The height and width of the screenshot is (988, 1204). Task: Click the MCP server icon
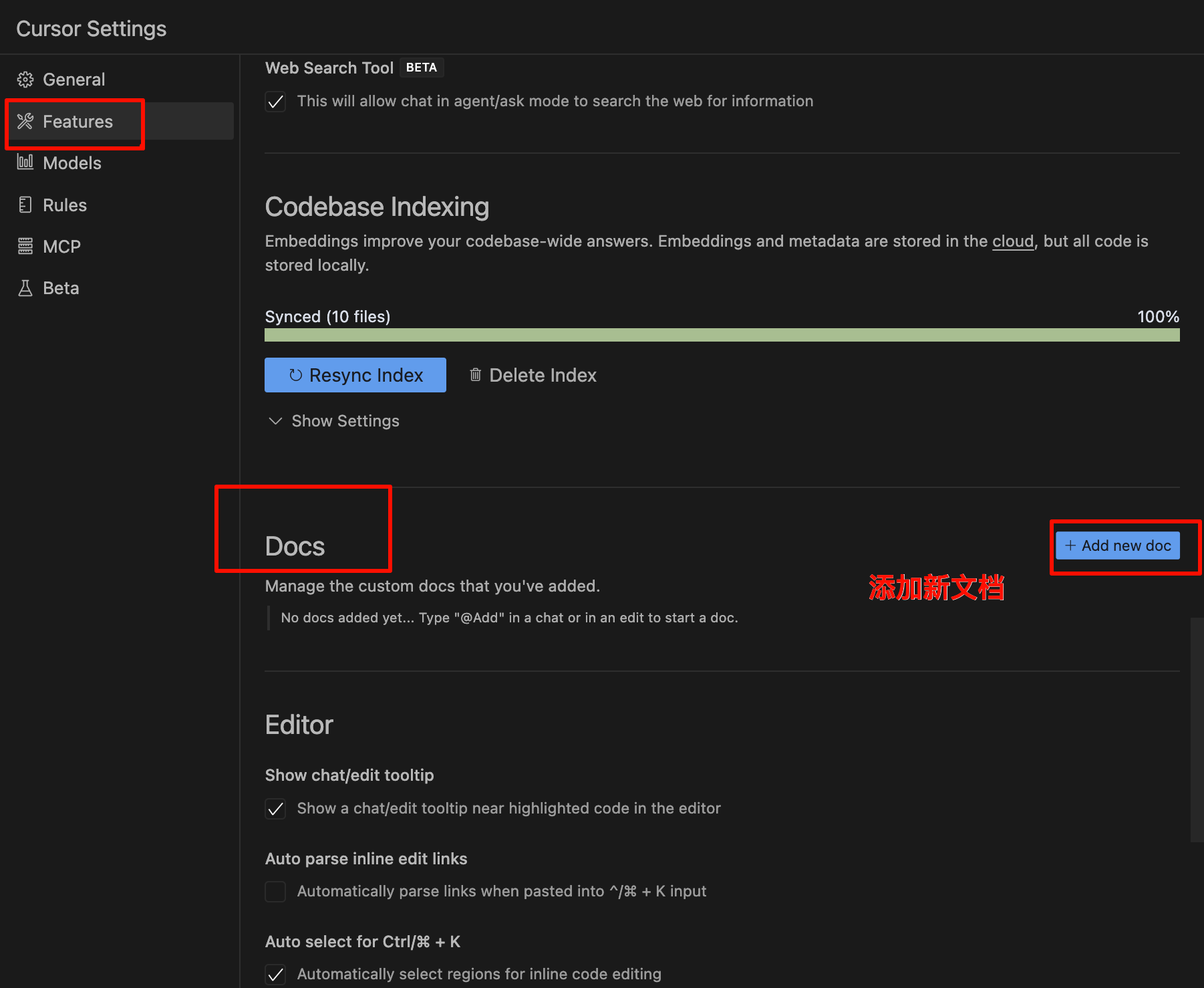pos(25,246)
